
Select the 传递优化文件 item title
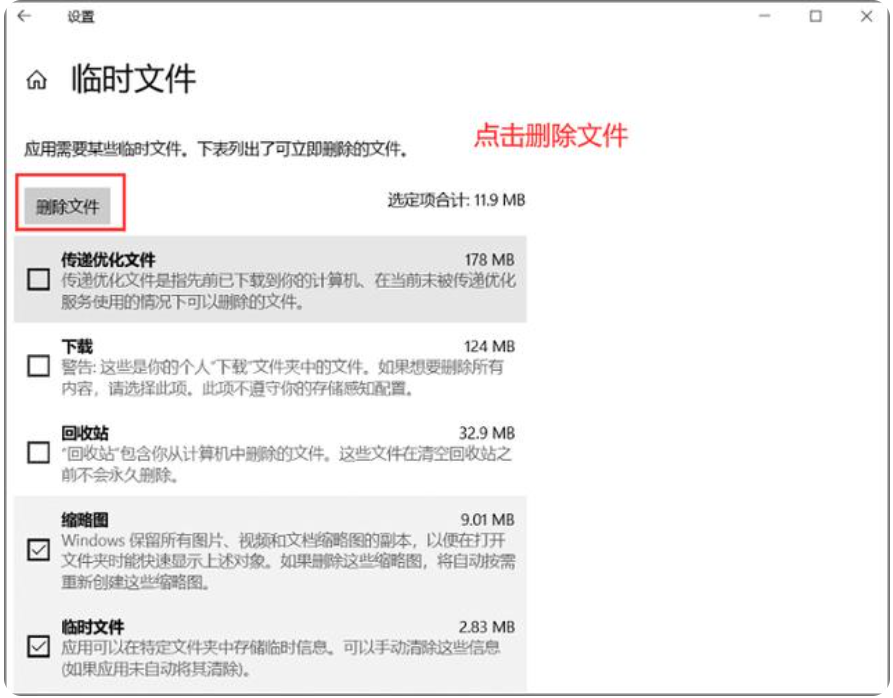click(x=108, y=260)
